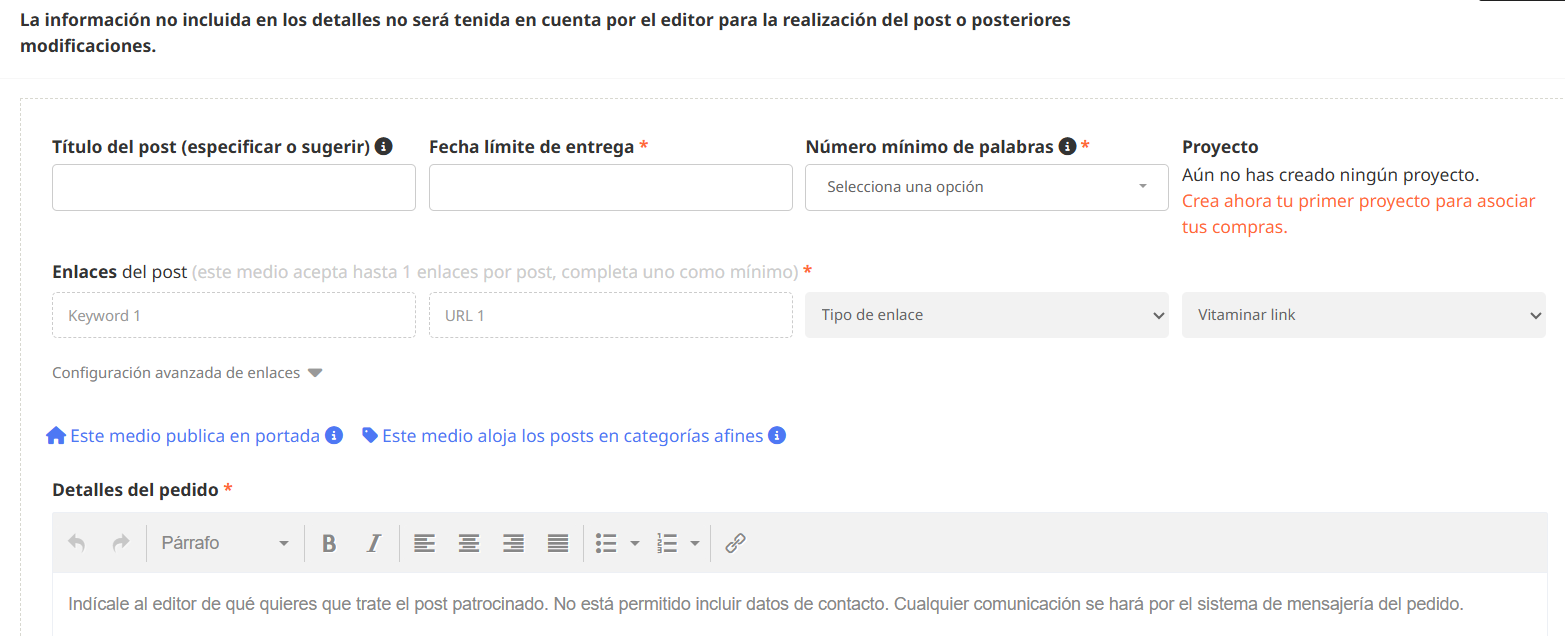Apply bold formatting in the editor
Screen dimensions: 1565x636
click(x=329, y=543)
